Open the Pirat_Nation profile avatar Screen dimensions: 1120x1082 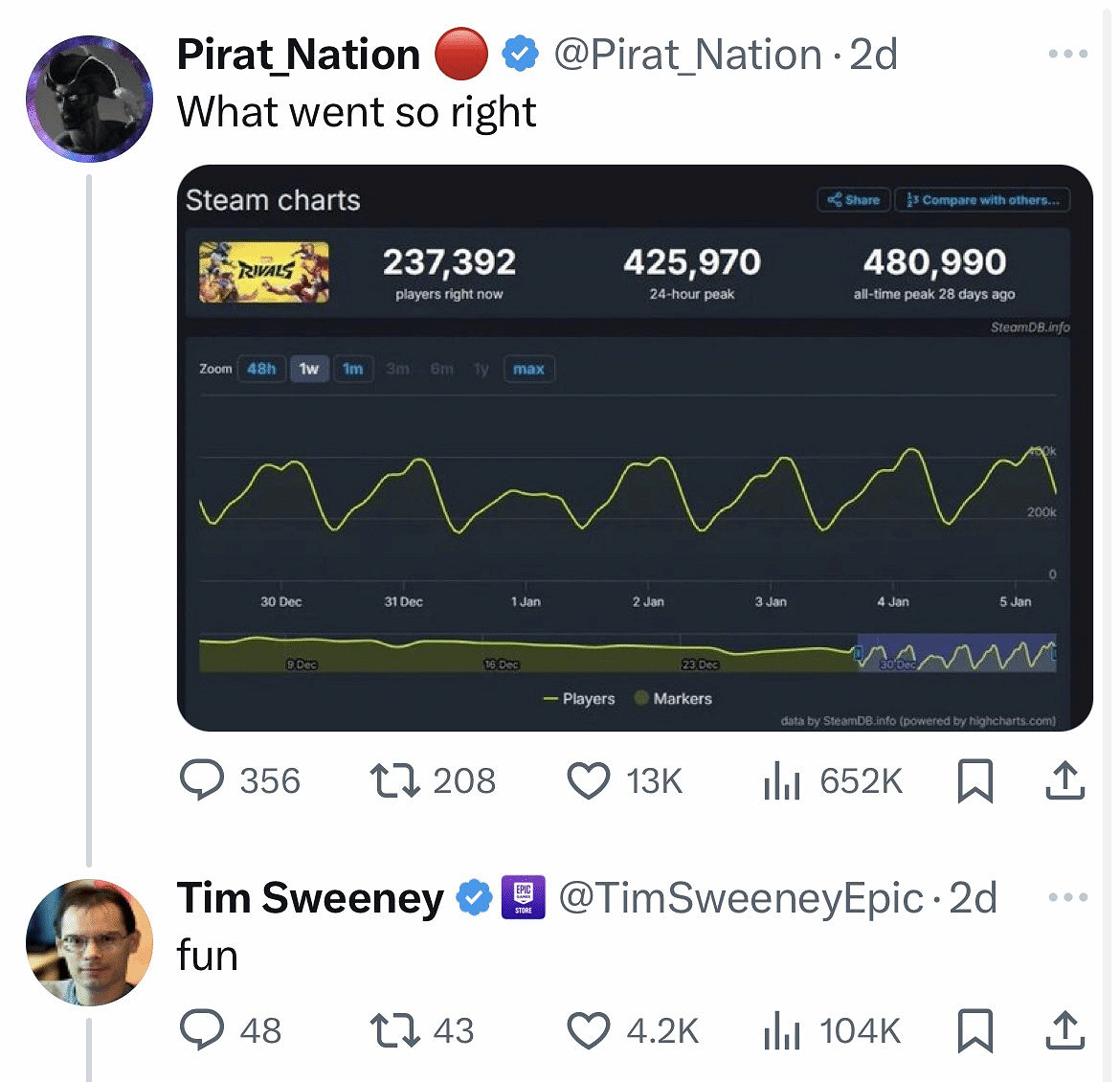(89, 99)
